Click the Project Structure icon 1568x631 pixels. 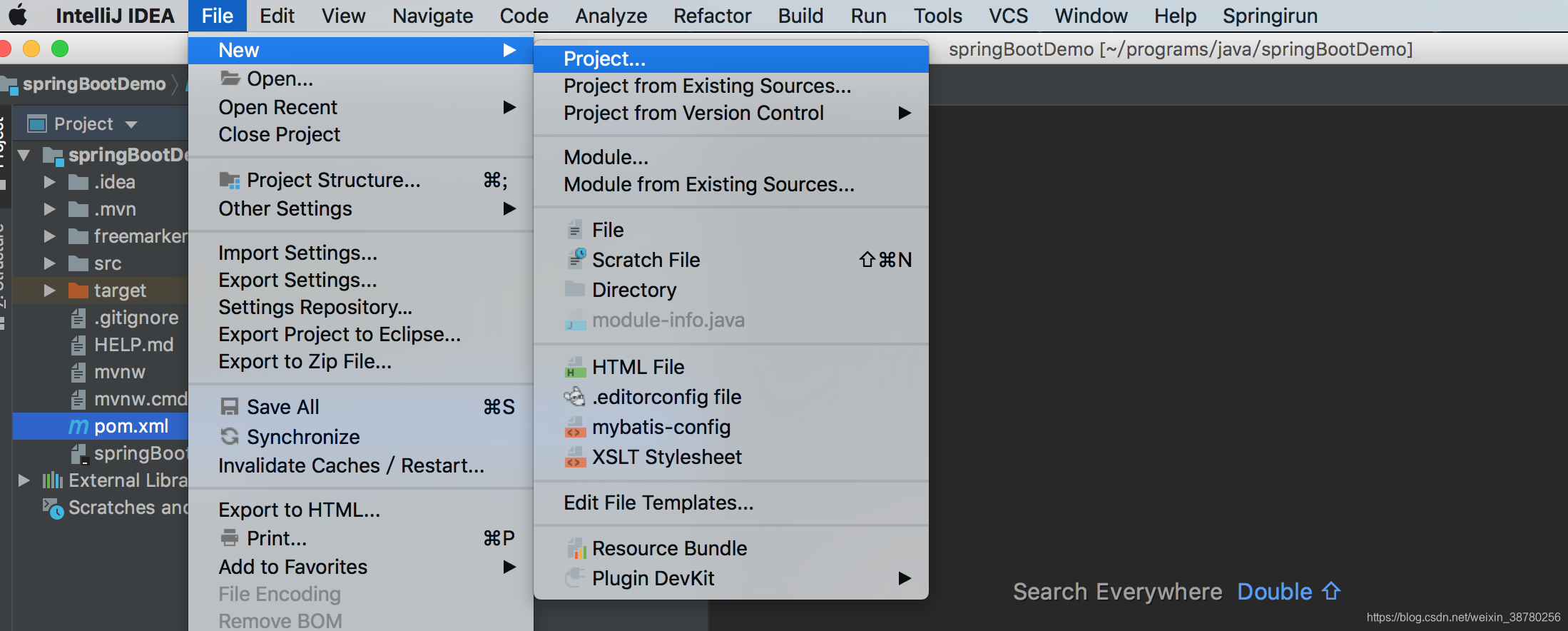point(230,181)
